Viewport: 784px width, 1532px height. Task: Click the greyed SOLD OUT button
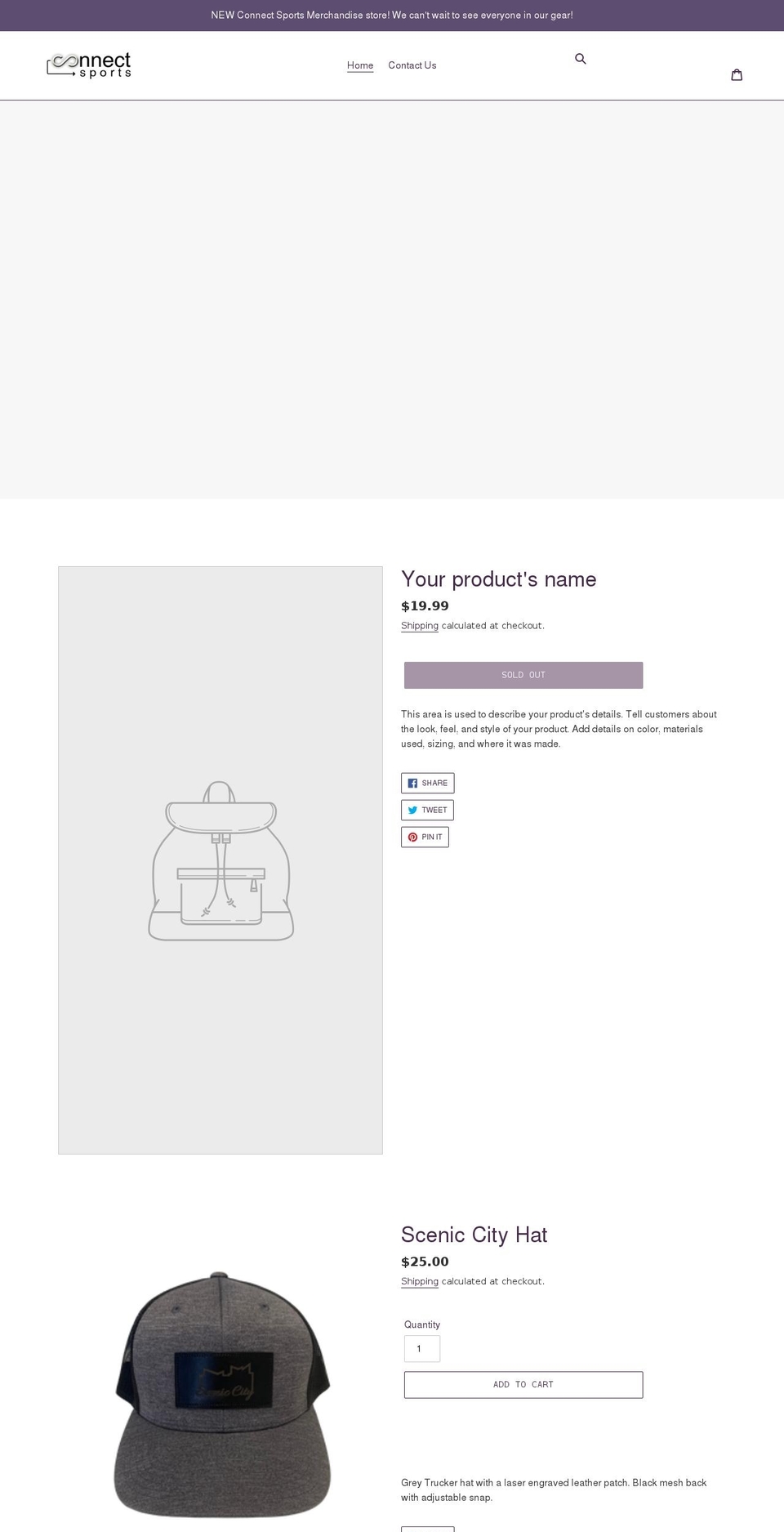coord(523,675)
